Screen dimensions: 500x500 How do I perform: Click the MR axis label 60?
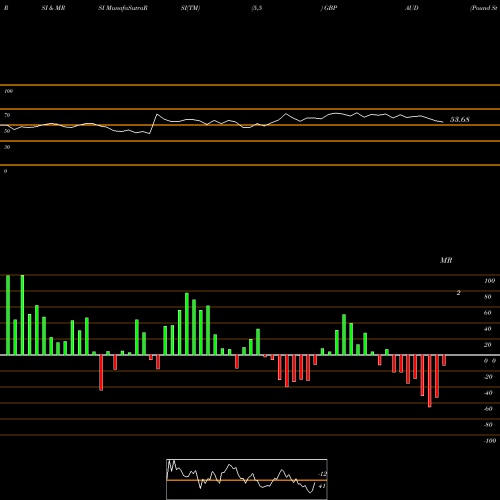[x=488, y=313]
